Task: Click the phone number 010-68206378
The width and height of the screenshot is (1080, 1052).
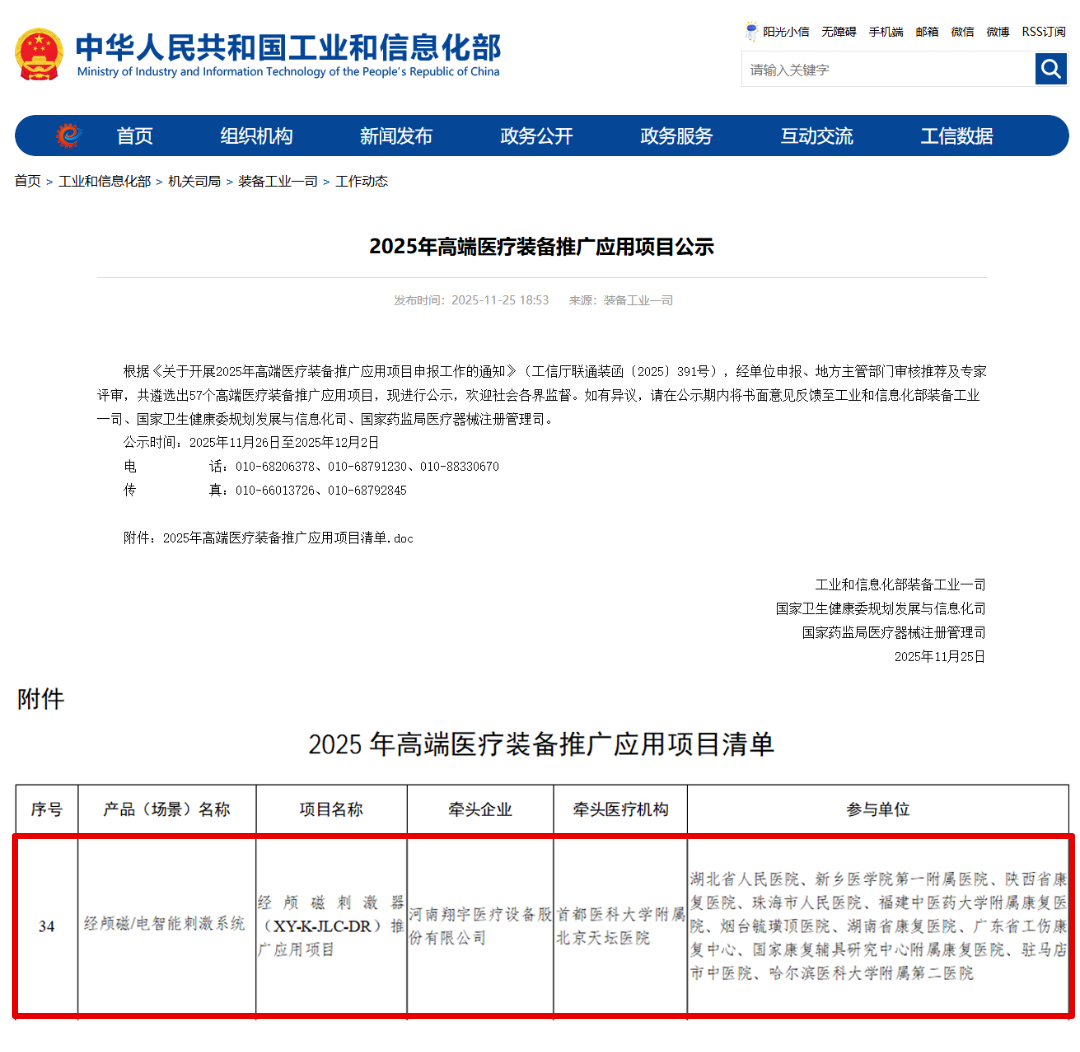Action: tap(275, 466)
